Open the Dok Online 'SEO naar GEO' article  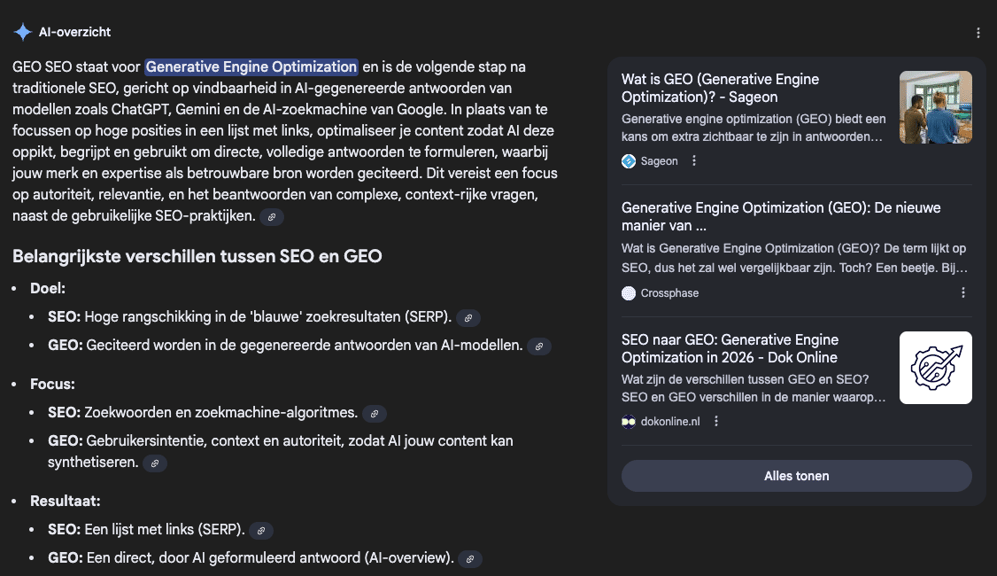coord(729,348)
